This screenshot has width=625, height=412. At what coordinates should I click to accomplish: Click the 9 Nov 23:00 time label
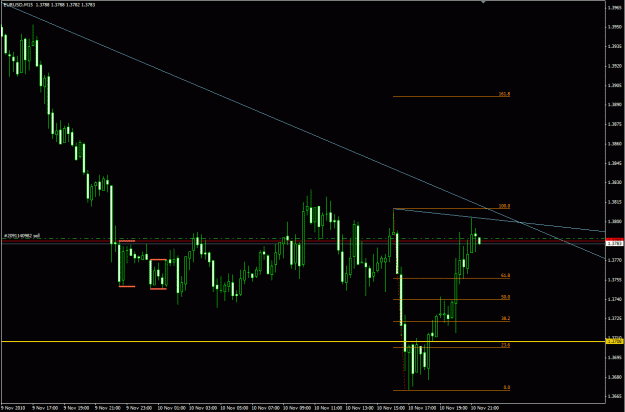click(139, 408)
